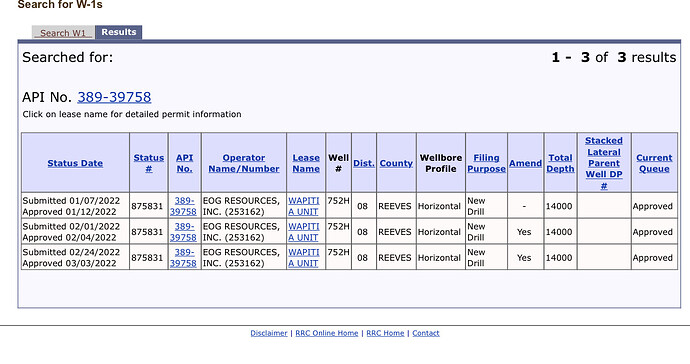Sort by the Status # column header

149,163
